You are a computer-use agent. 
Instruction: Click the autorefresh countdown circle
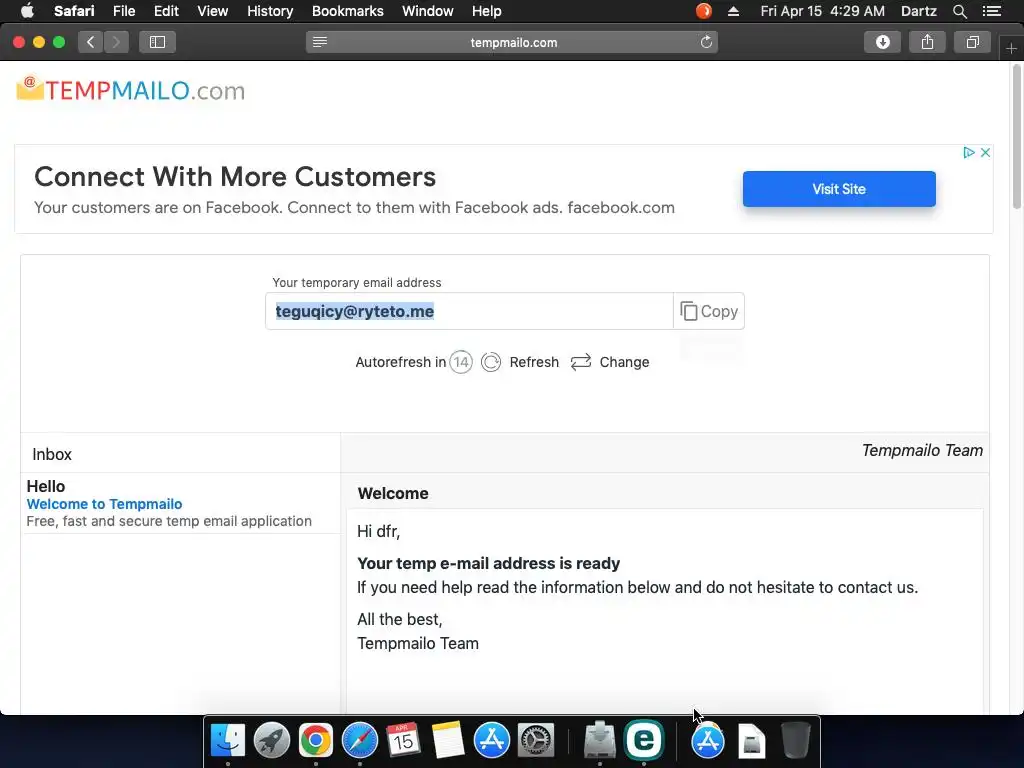[x=461, y=362]
